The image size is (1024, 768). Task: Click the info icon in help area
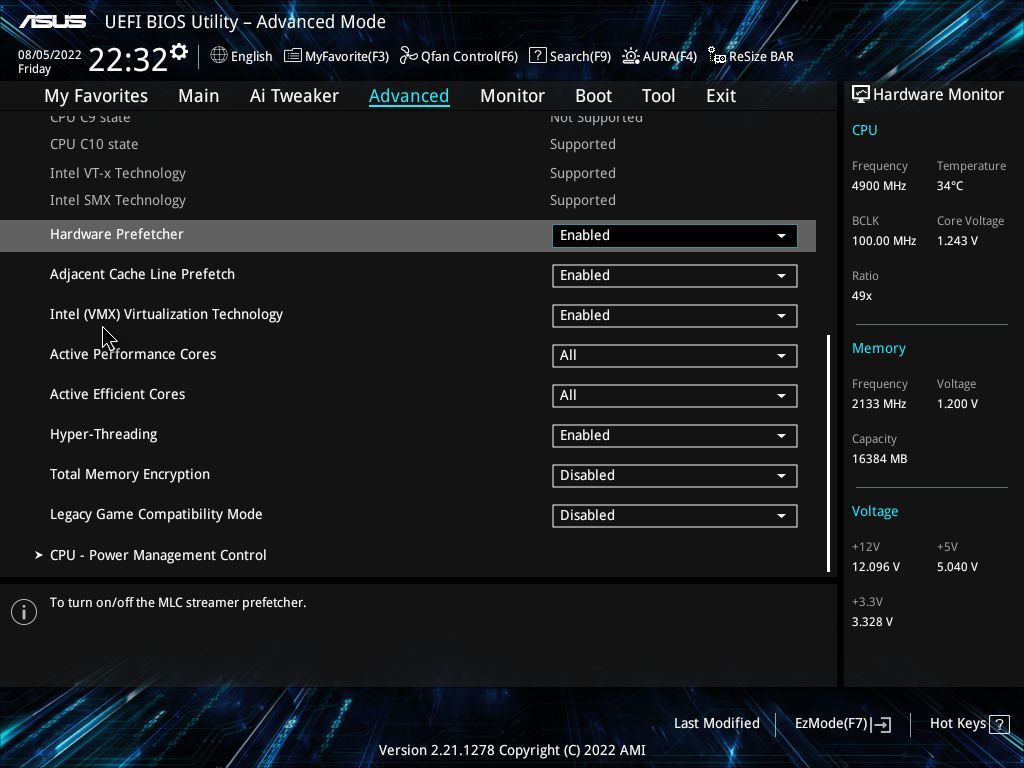click(x=24, y=612)
